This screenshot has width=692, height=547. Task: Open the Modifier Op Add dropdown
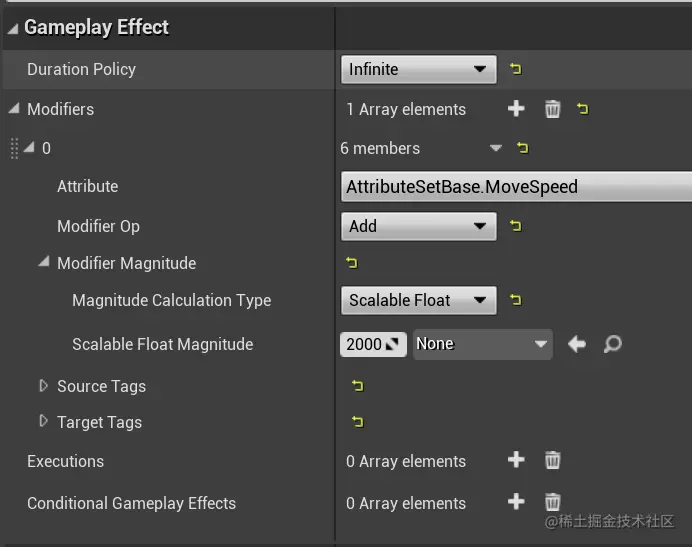(x=418, y=226)
